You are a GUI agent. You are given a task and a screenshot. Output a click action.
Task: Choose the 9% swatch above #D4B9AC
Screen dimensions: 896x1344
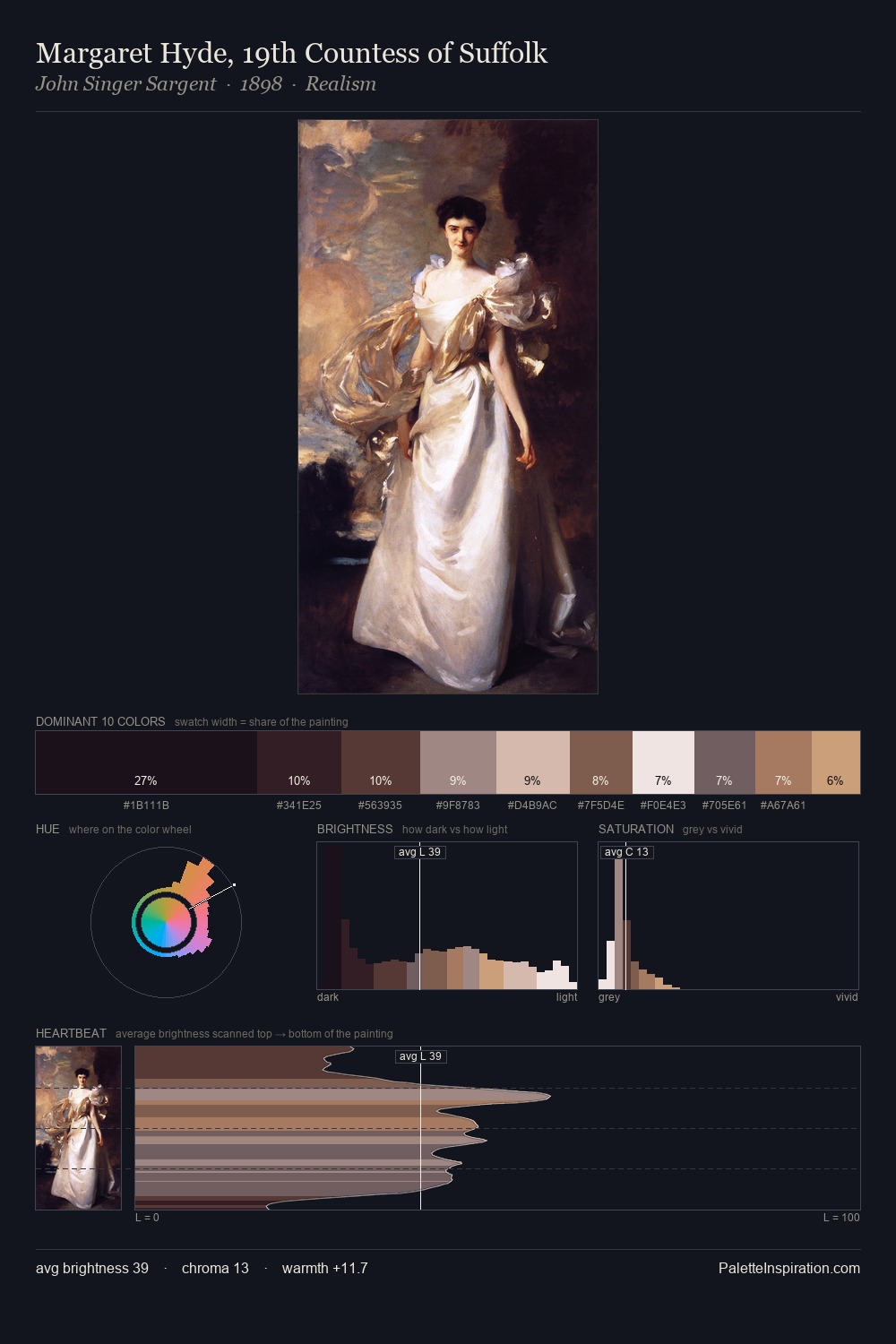click(533, 762)
